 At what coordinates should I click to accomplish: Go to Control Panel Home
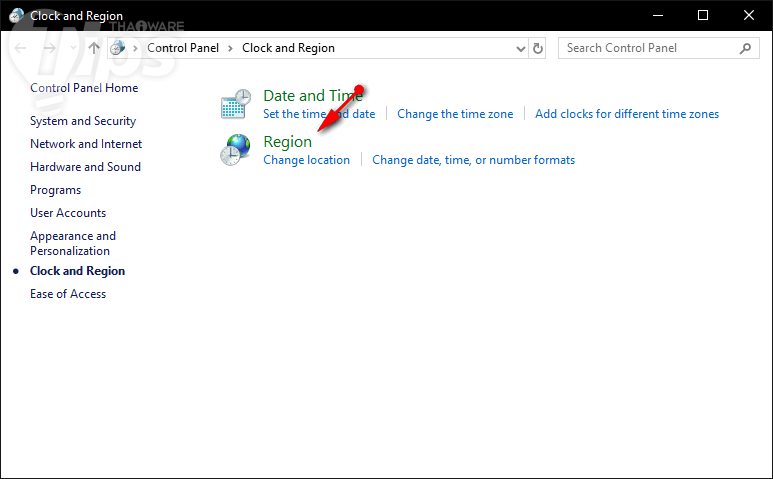click(84, 88)
